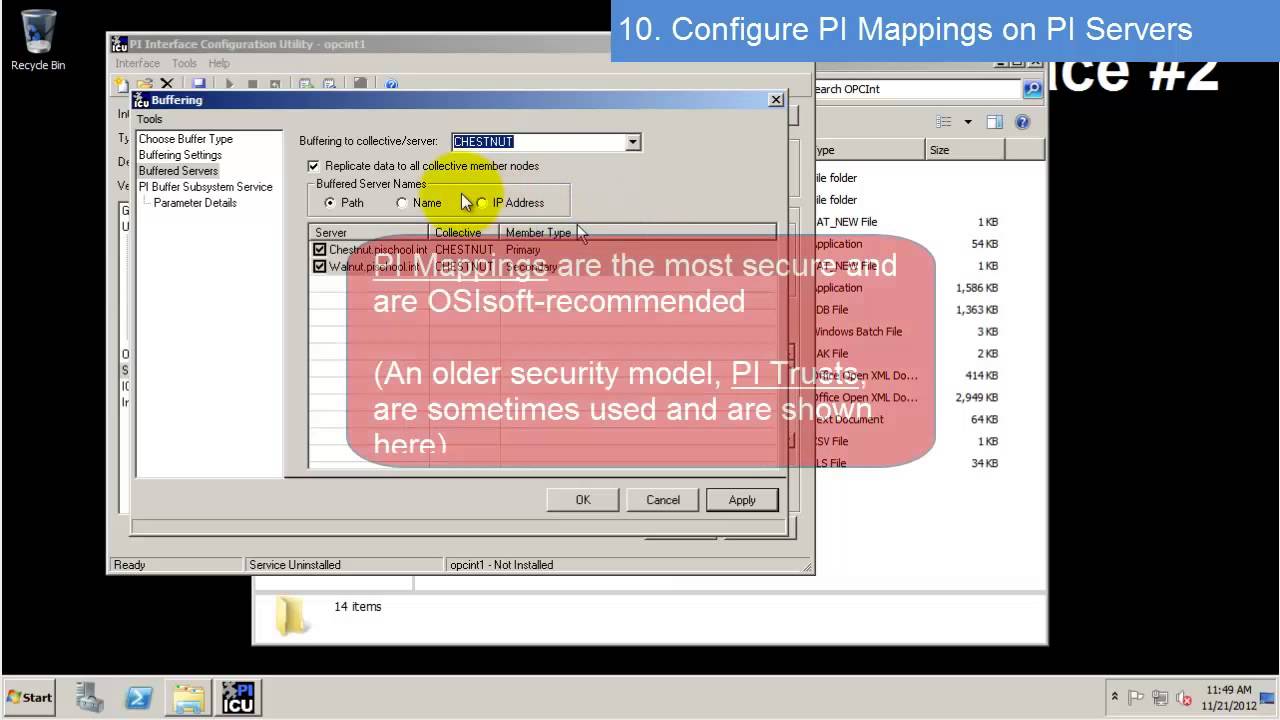Select the IP Address radio button
Viewport: 1280px width, 720px height.
482,203
